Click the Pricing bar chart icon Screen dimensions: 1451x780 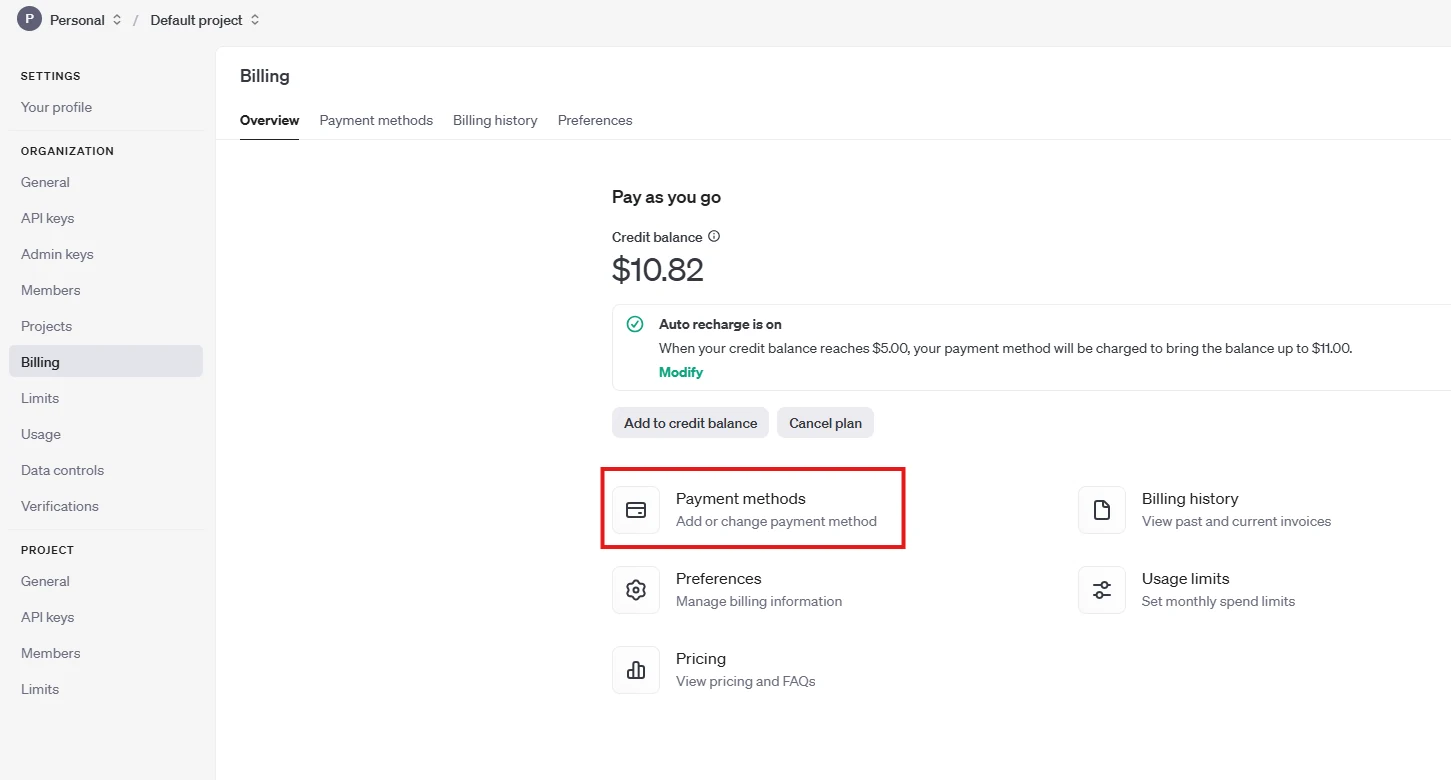coord(636,670)
